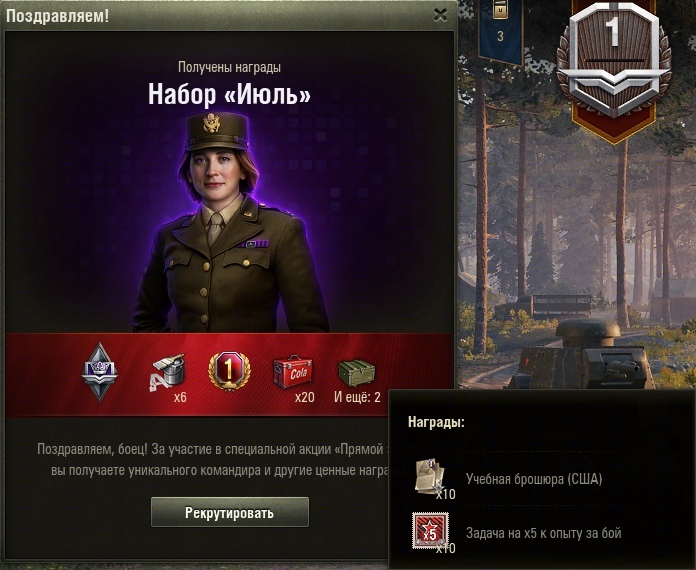Click the red Cola crate reward

[x=293, y=371]
